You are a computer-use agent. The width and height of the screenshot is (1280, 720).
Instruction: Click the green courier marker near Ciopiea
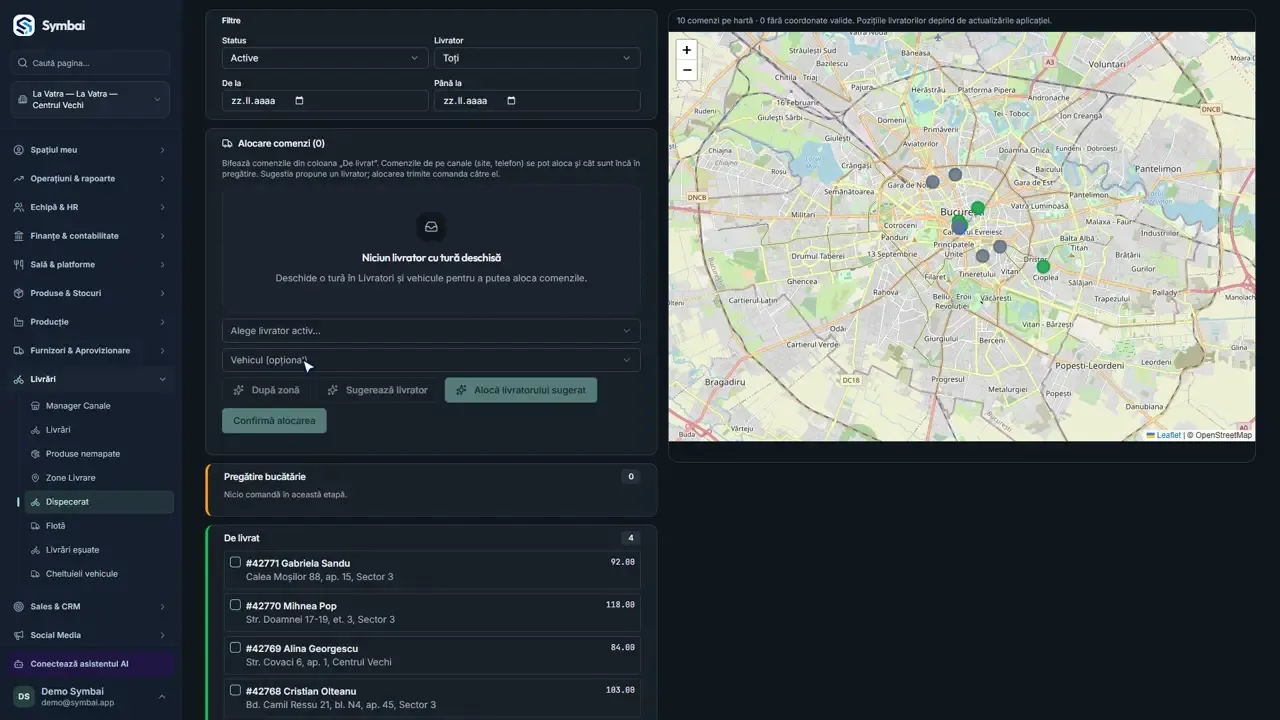tap(1043, 266)
